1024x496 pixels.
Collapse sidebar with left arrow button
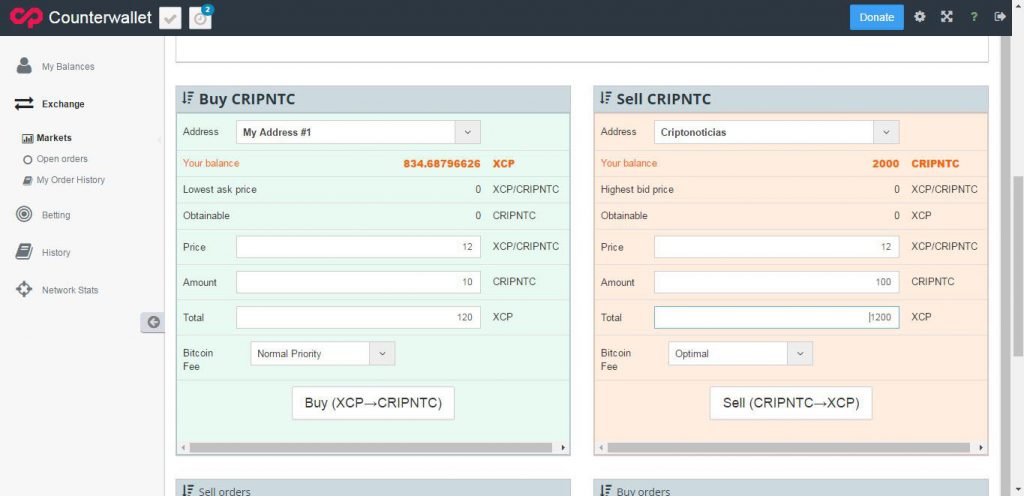tap(153, 322)
